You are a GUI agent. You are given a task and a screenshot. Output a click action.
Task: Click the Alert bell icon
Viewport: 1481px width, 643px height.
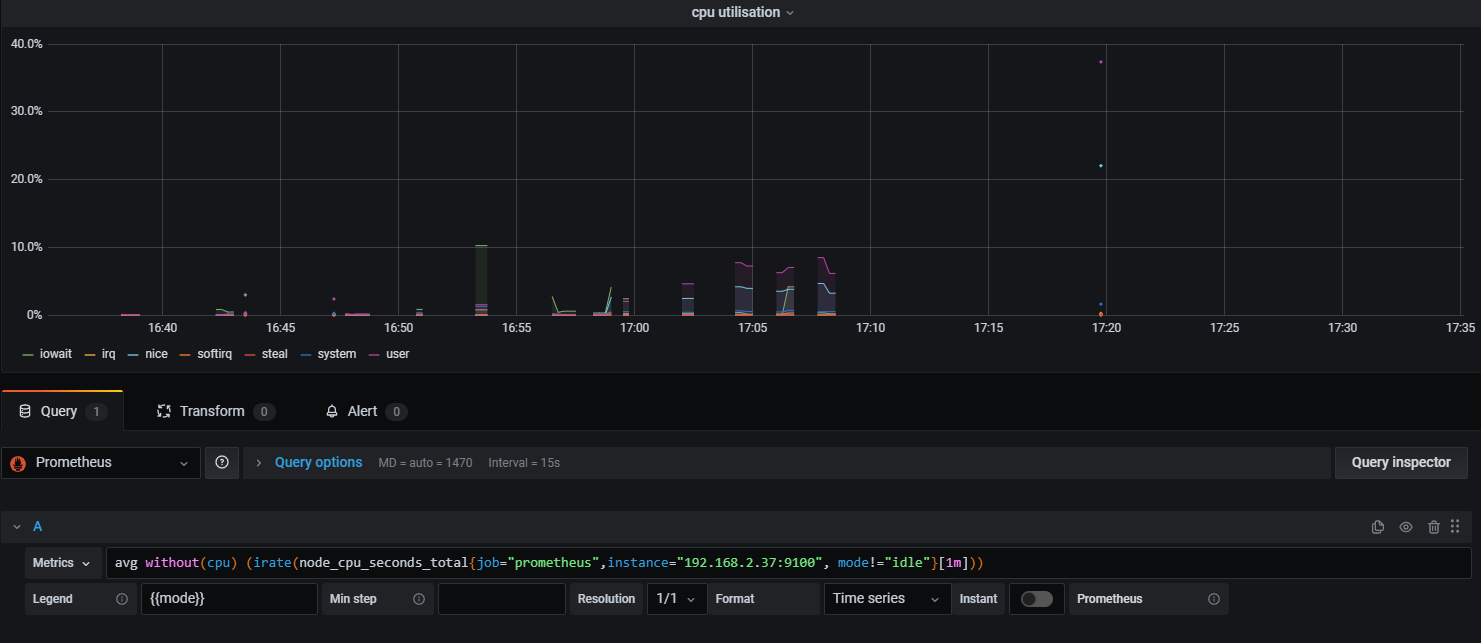coord(333,411)
